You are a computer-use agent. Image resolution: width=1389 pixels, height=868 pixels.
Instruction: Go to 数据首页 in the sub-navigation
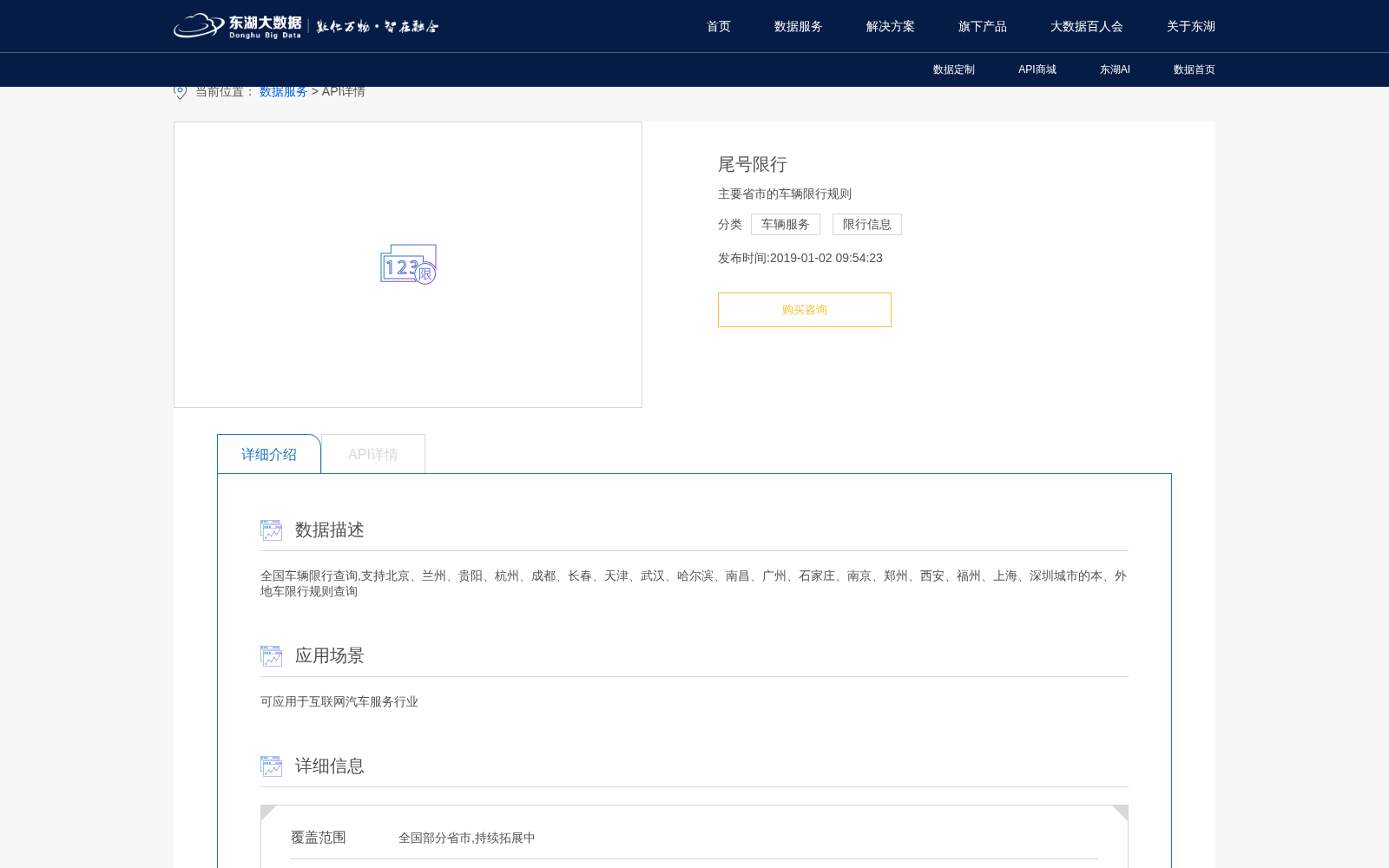click(1195, 69)
